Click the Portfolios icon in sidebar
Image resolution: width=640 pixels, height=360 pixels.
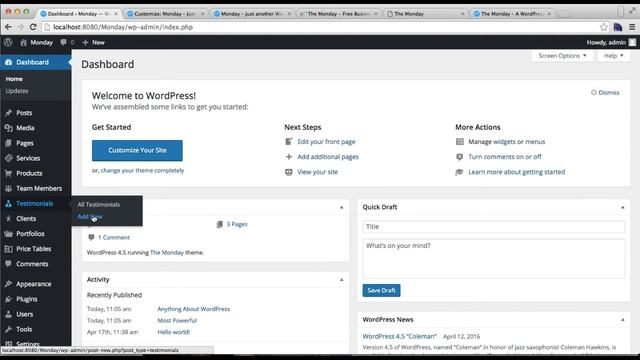9,233
